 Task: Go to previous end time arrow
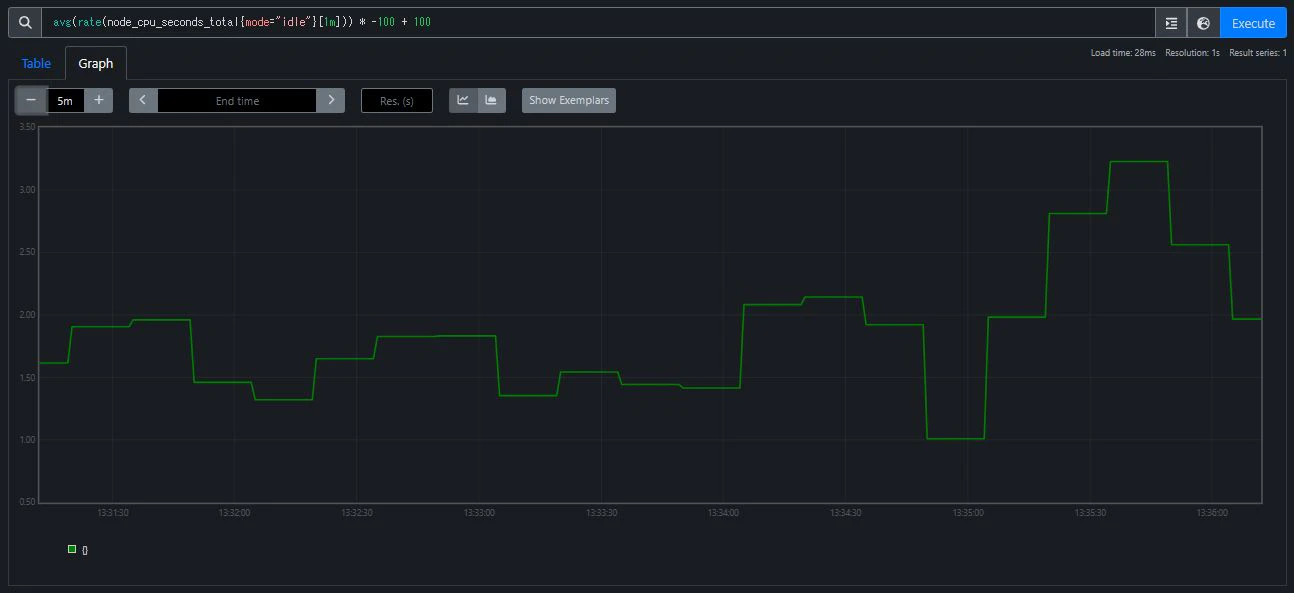click(x=143, y=100)
